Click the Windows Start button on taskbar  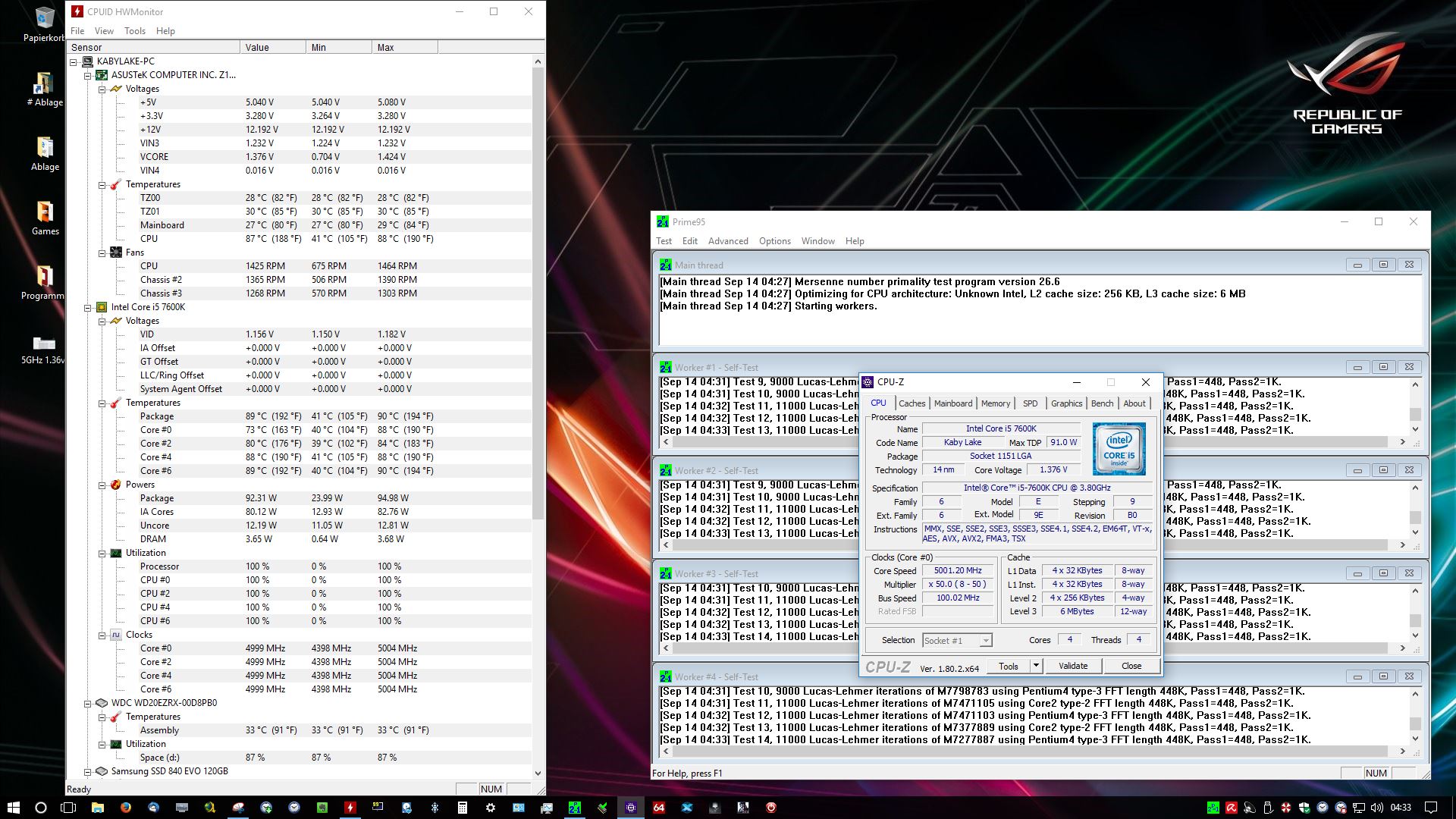(x=13, y=808)
